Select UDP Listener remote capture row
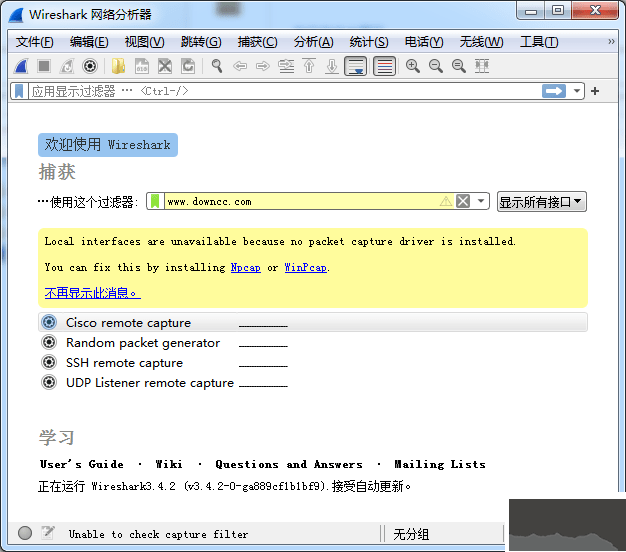The height and width of the screenshot is (552, 626). point(313,382)
